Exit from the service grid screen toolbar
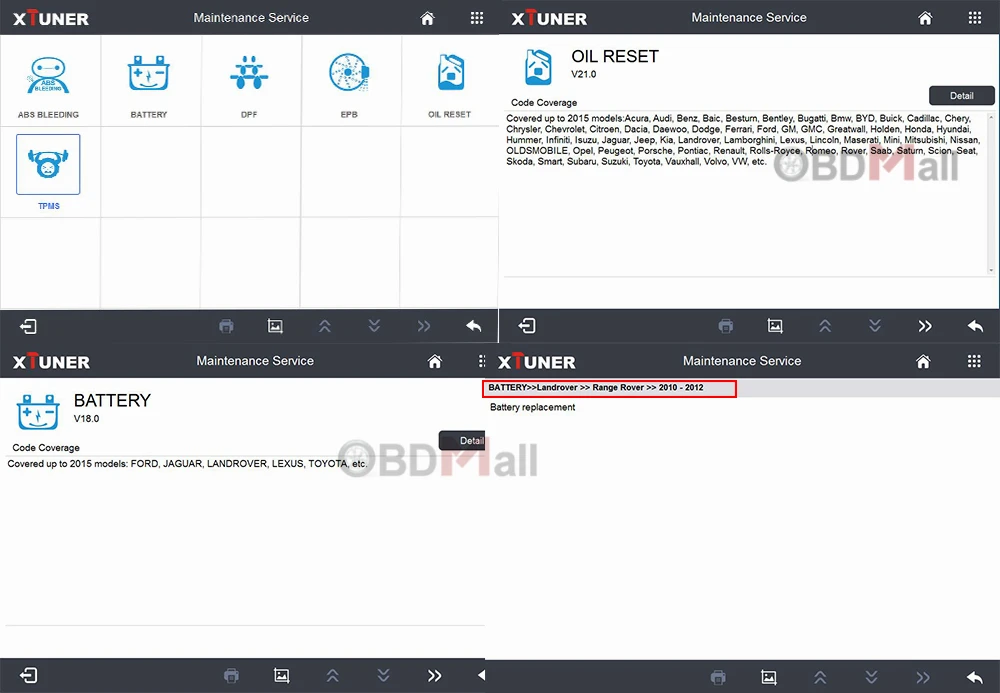 coord(28,326)
